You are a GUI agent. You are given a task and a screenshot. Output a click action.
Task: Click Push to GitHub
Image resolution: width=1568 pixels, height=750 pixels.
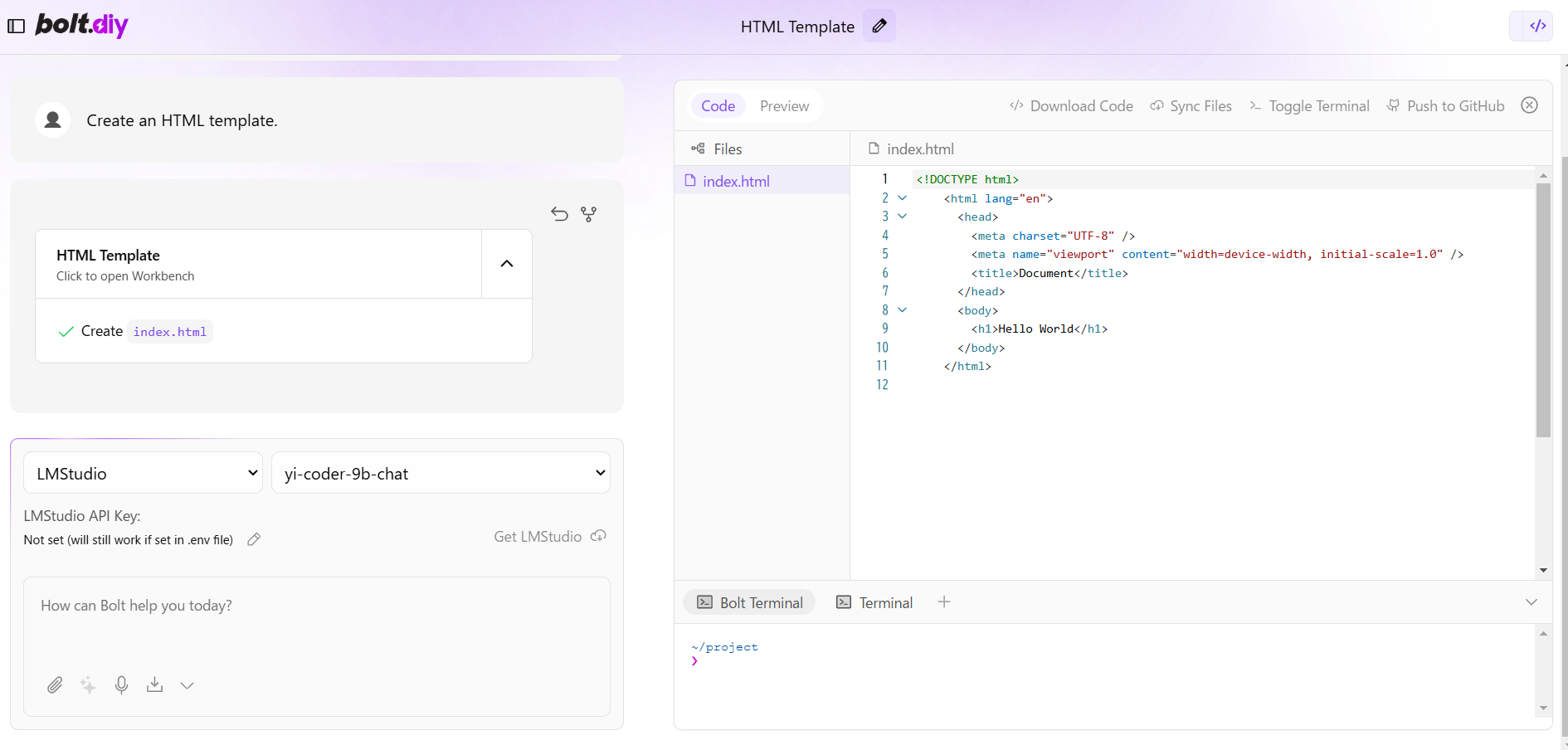(1445, 106)
